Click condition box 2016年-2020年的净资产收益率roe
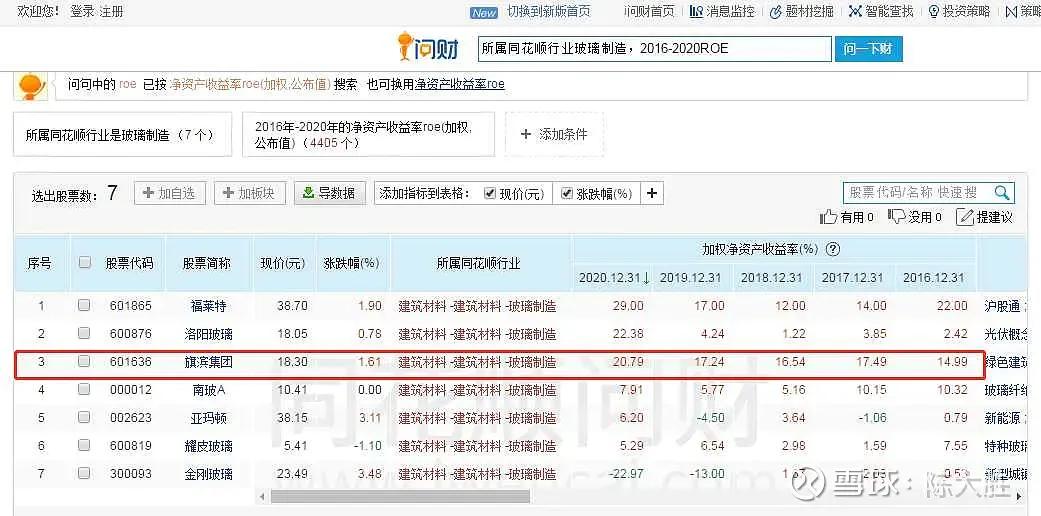 tap(368, 134)
